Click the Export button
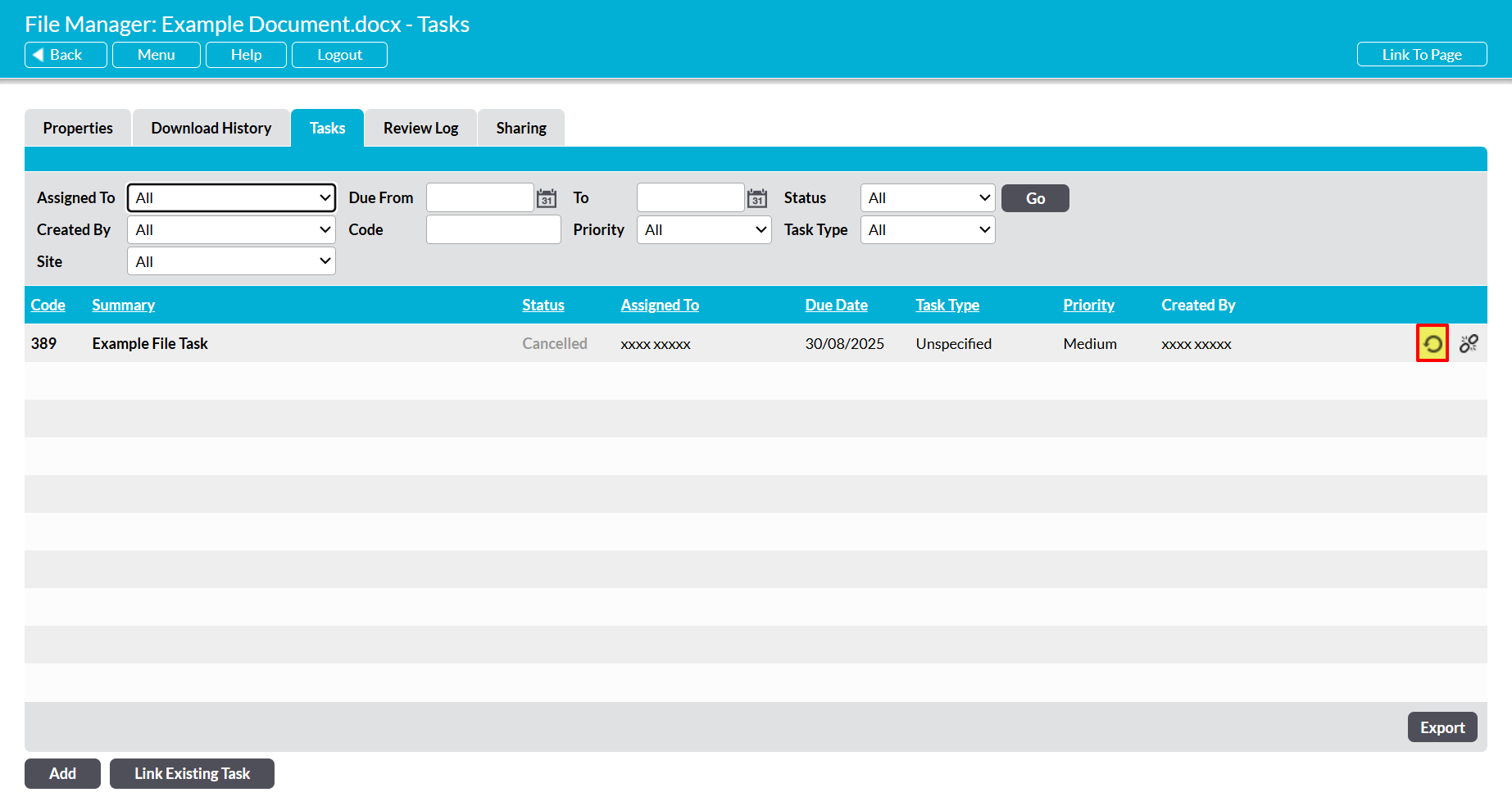The width and height of the screenshot is (1512, 806). 1442,727
